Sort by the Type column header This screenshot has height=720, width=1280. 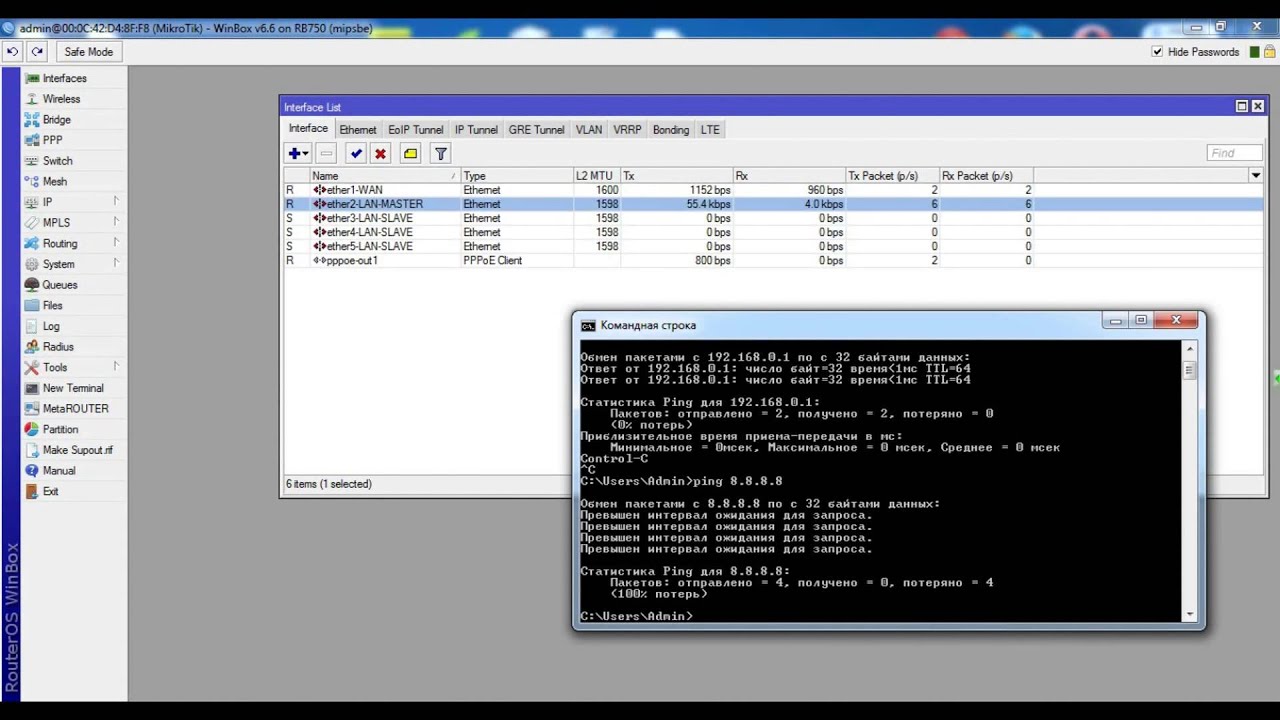click(x=516, y=176)
